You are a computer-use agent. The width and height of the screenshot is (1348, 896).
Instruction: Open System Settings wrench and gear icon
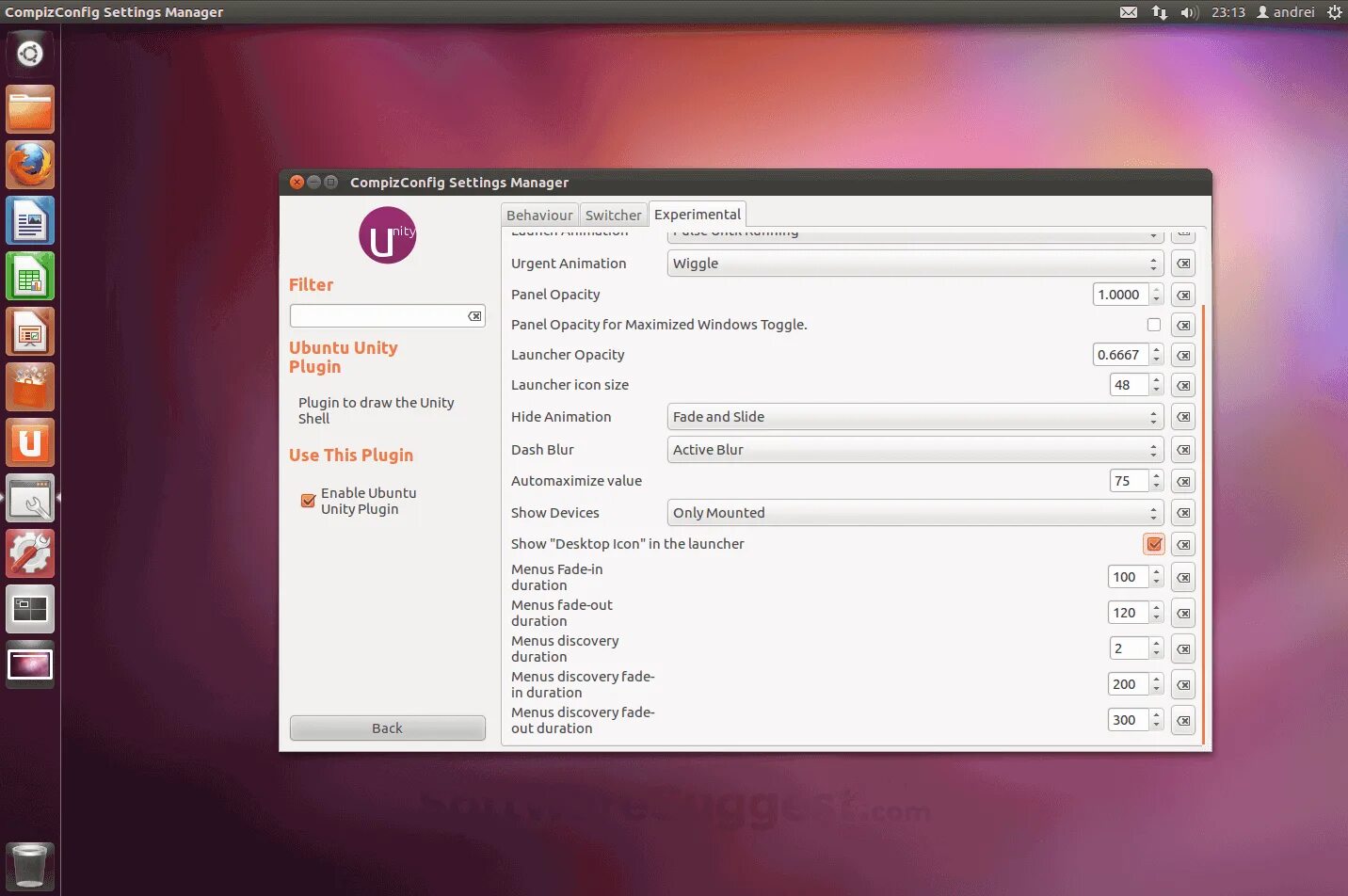pyautogui.click(x=30, y=553)
